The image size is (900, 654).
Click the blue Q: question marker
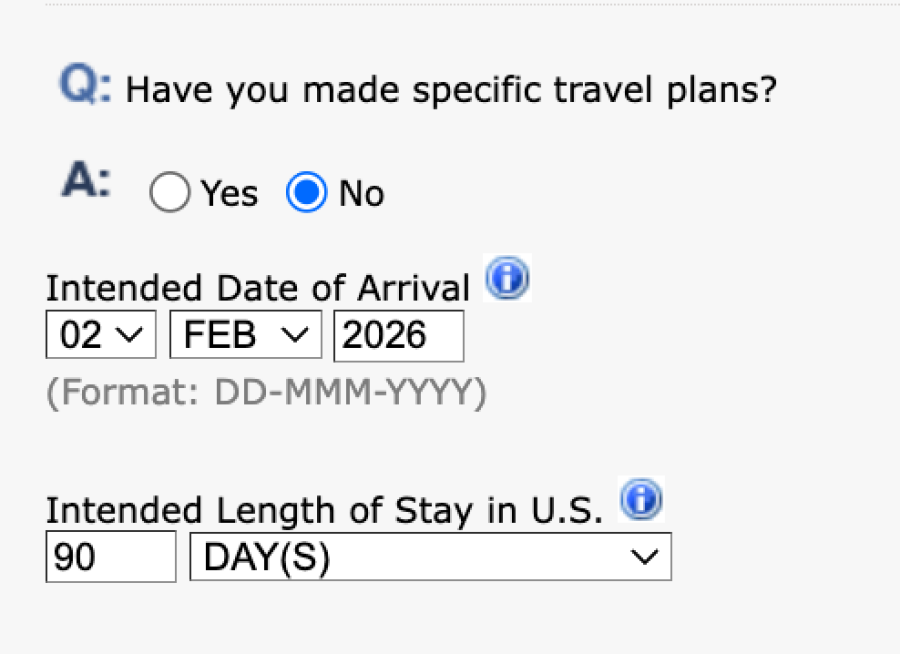click(x=85, y=87)
